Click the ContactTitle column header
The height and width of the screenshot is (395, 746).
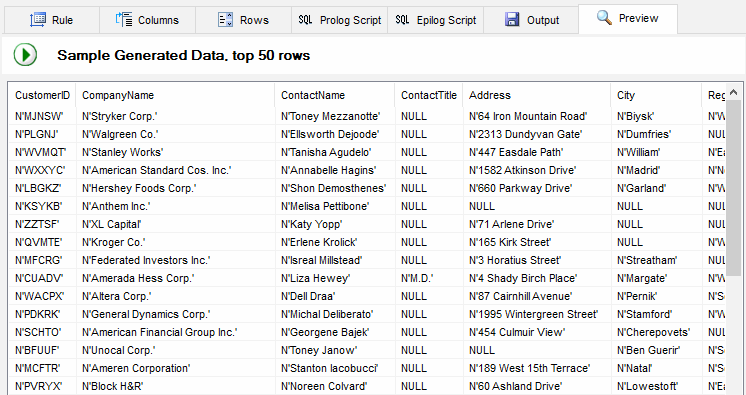429,95
